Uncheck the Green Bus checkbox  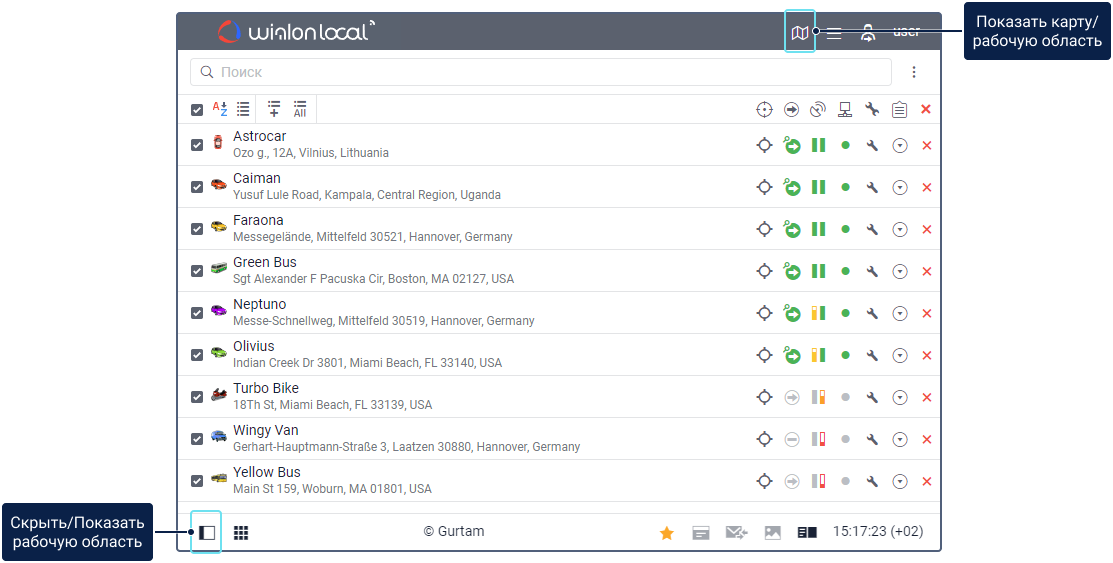pyautogui.click(x=197, y=270)
